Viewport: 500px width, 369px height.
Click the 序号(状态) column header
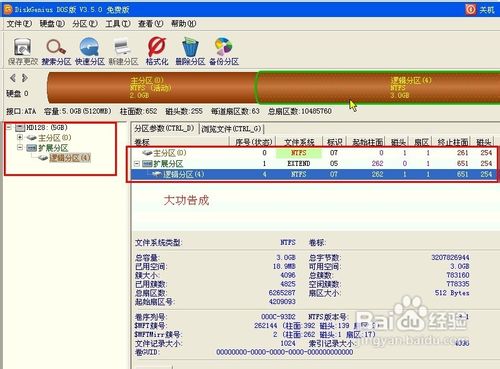pos(254,142)
